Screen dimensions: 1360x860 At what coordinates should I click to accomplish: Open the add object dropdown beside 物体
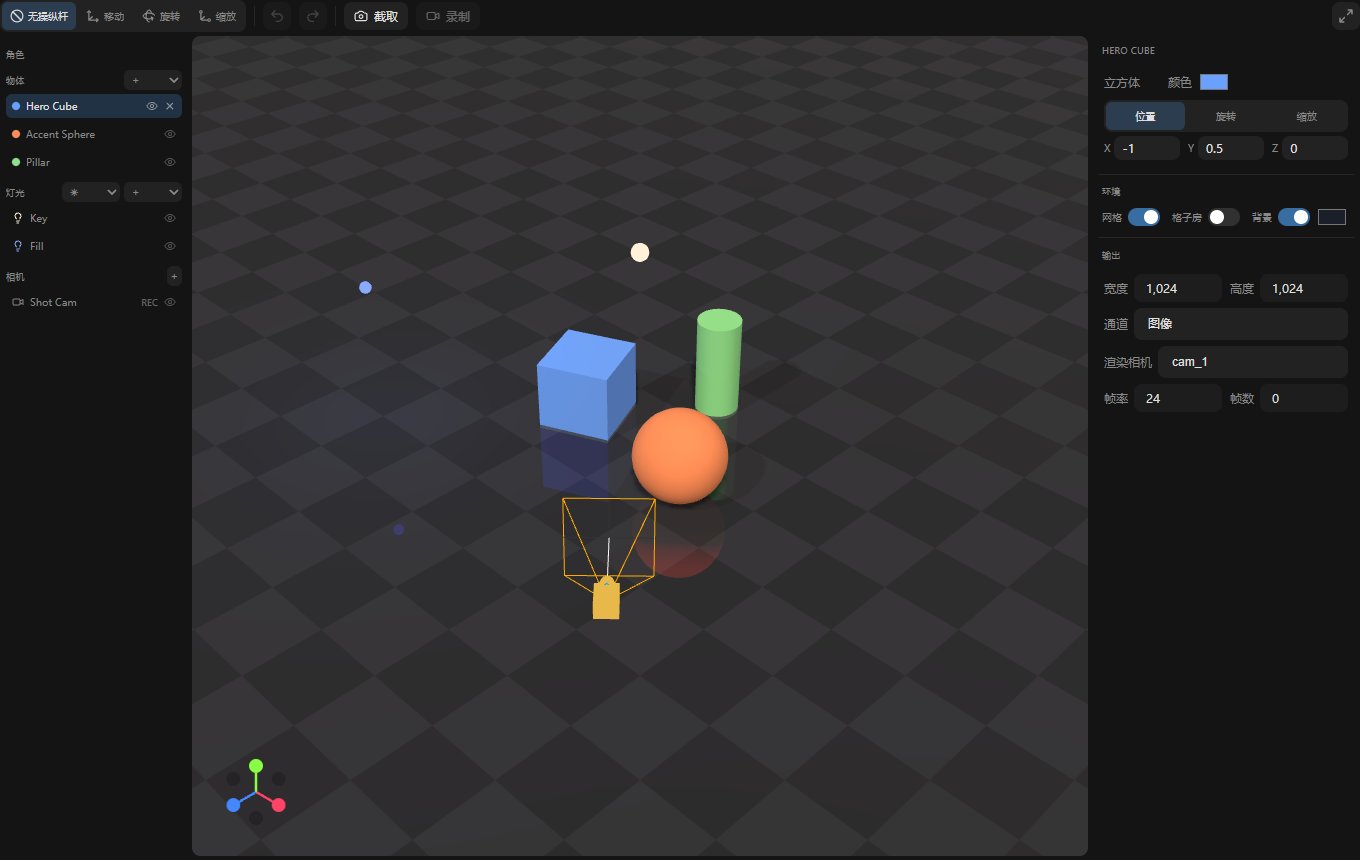153,80
